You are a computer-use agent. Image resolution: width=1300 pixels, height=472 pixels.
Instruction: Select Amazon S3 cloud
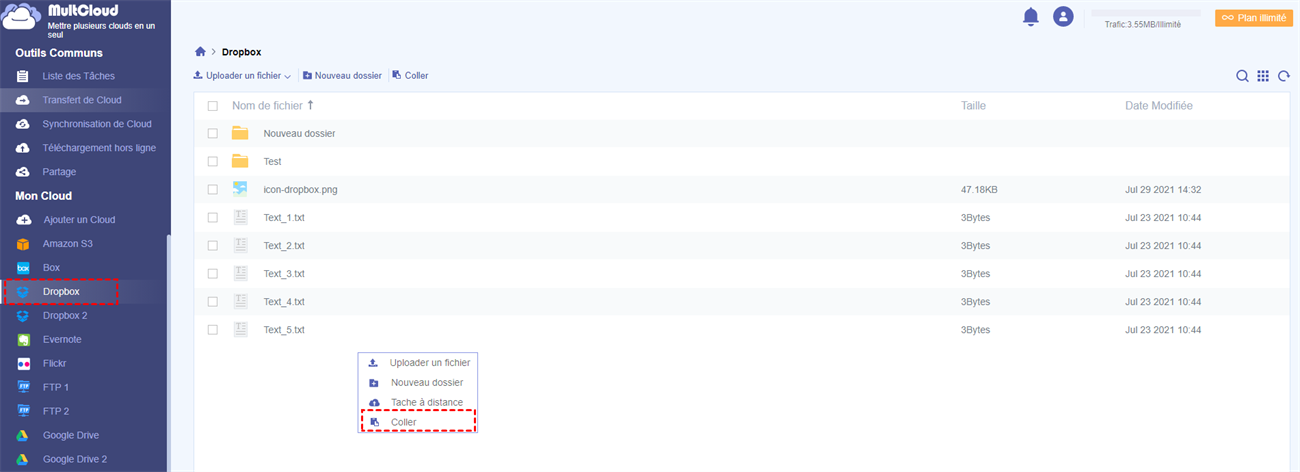click(x=68, y=244)
